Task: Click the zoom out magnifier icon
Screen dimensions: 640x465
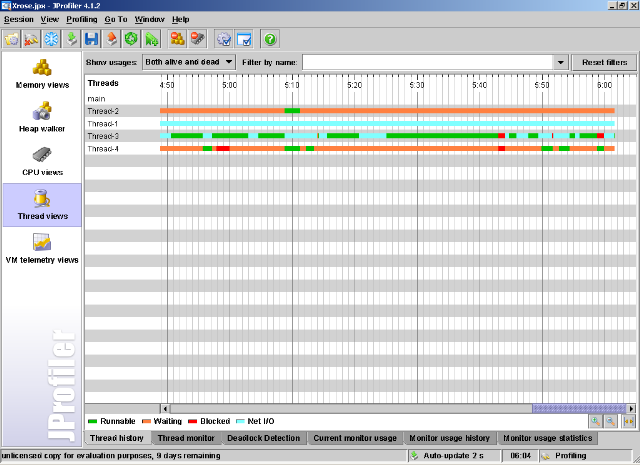Action: pyautogui.click(x=611, y=421)
